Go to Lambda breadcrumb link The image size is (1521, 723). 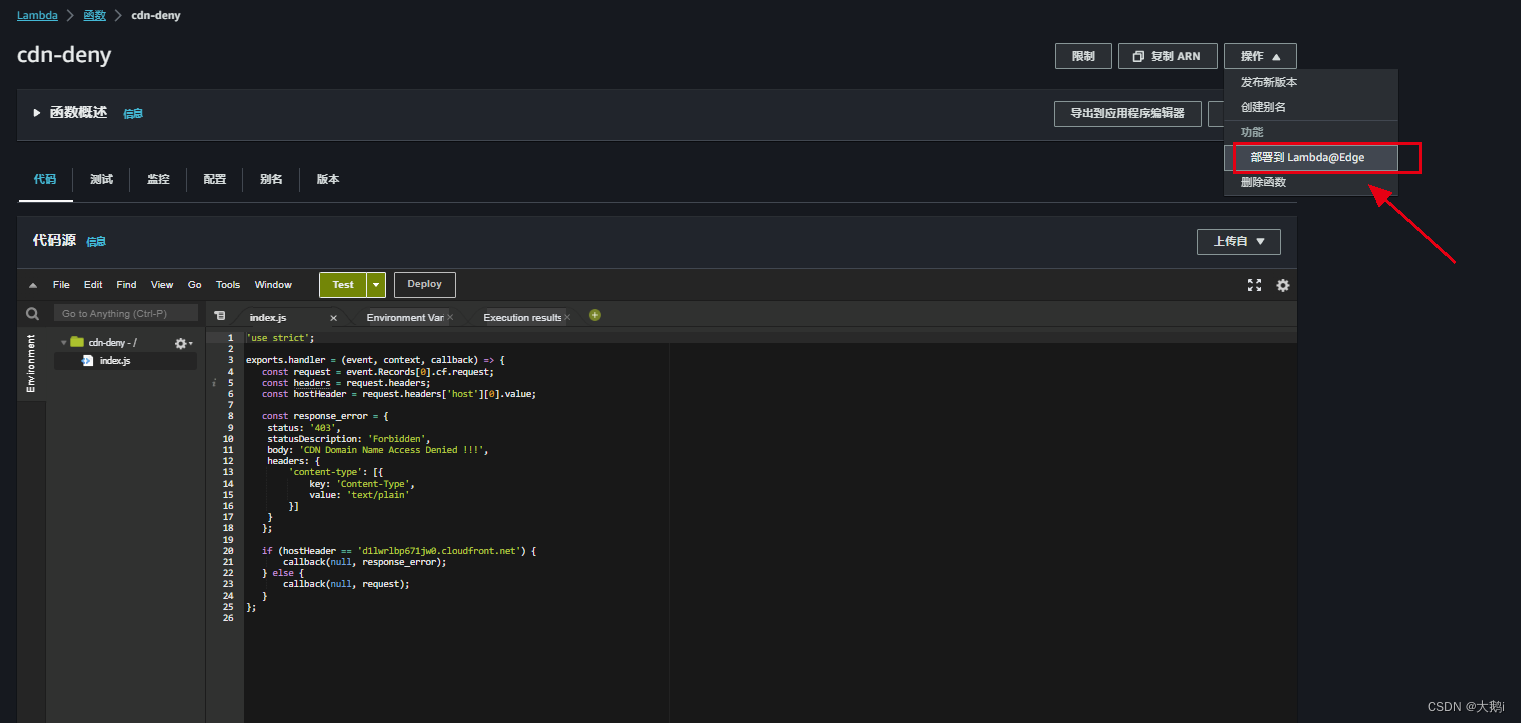pyautogui.click(x=37, y=15)
